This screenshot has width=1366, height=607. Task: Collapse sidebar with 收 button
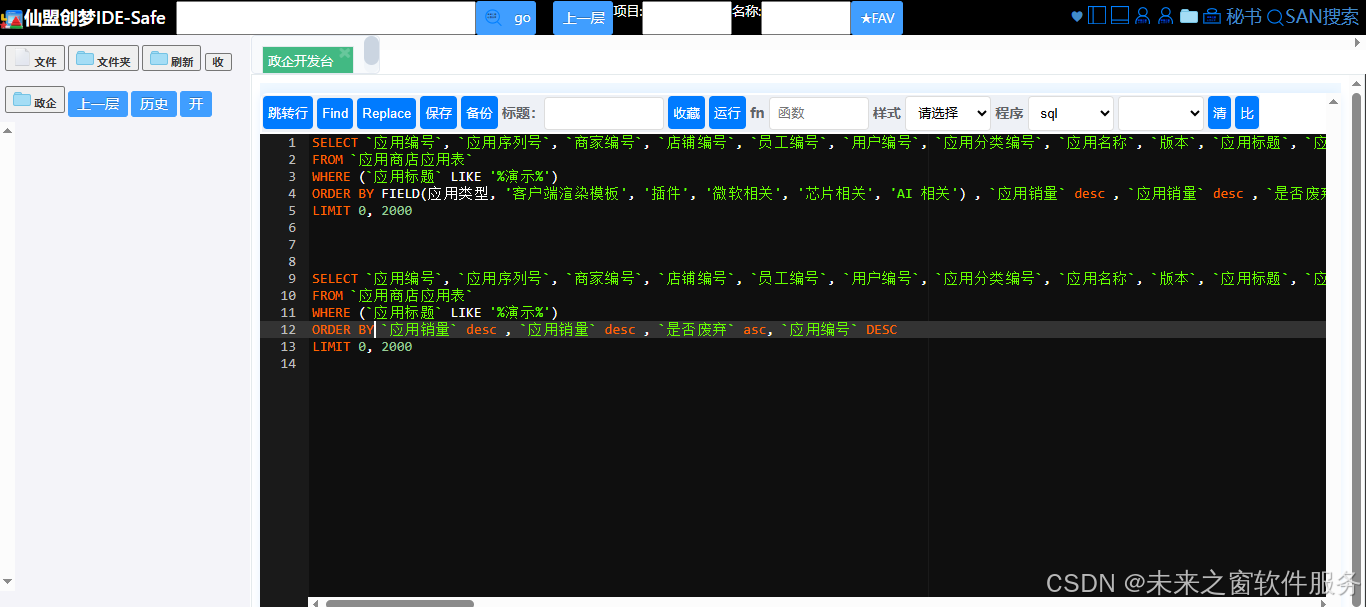(218, 62)
